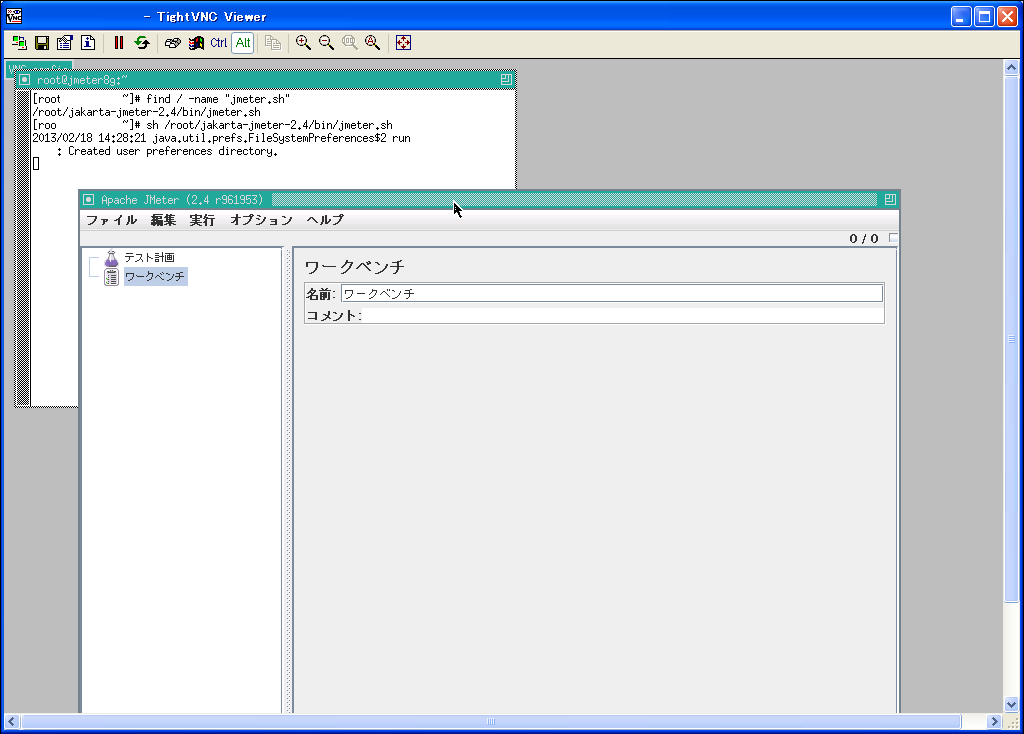Open the オプション menu in JMeter
The image size is (1024, 734).
point(261,220)
